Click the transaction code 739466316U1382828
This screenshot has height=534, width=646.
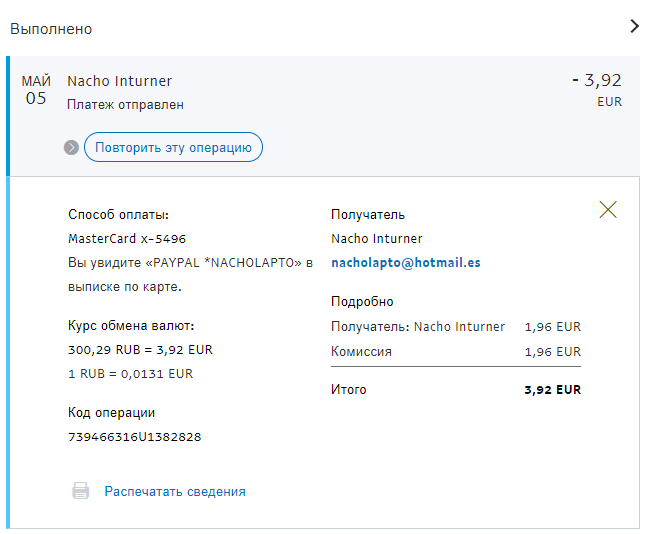(134, 437)
